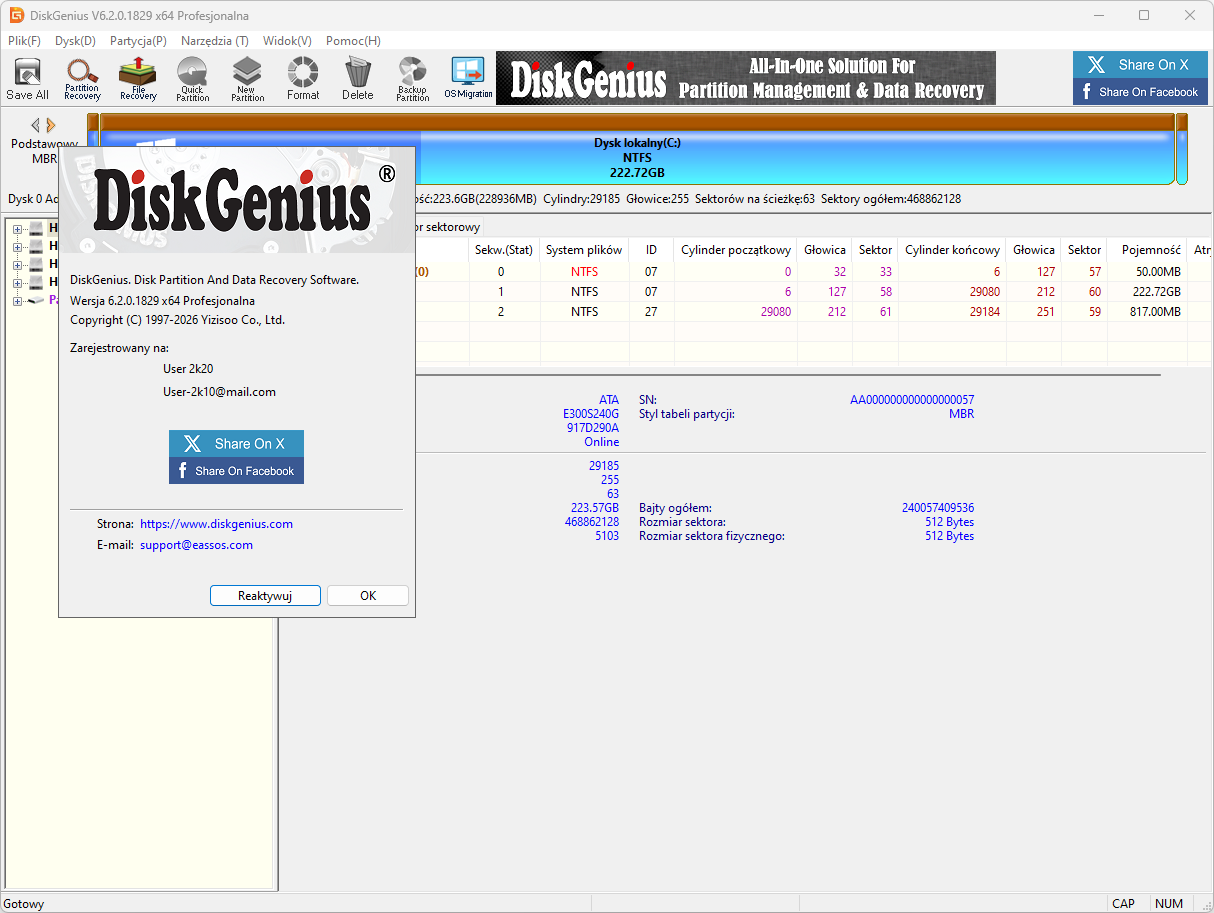Open the Partition Recovery tool
Image resolution: width=1214 pixels, height=913 pixels.
point(82,78)
